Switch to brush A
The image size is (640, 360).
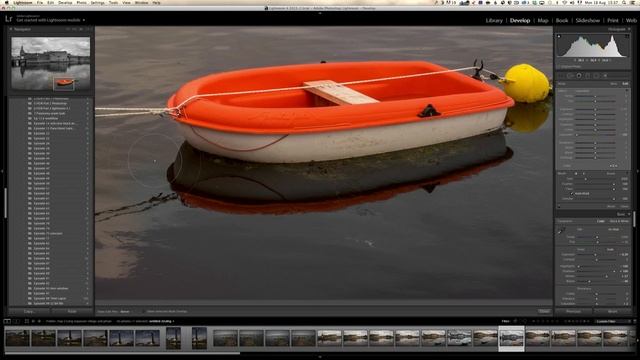tap(576, 173)
